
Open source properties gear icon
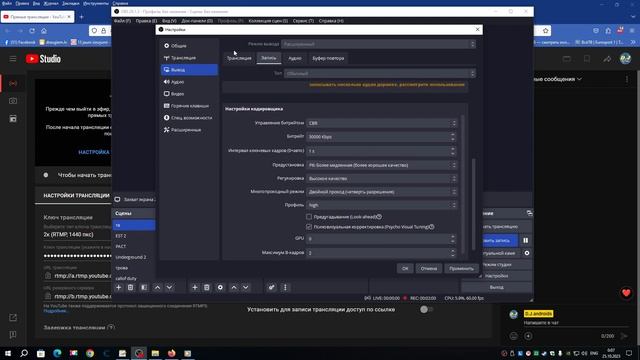coord(220,287)
